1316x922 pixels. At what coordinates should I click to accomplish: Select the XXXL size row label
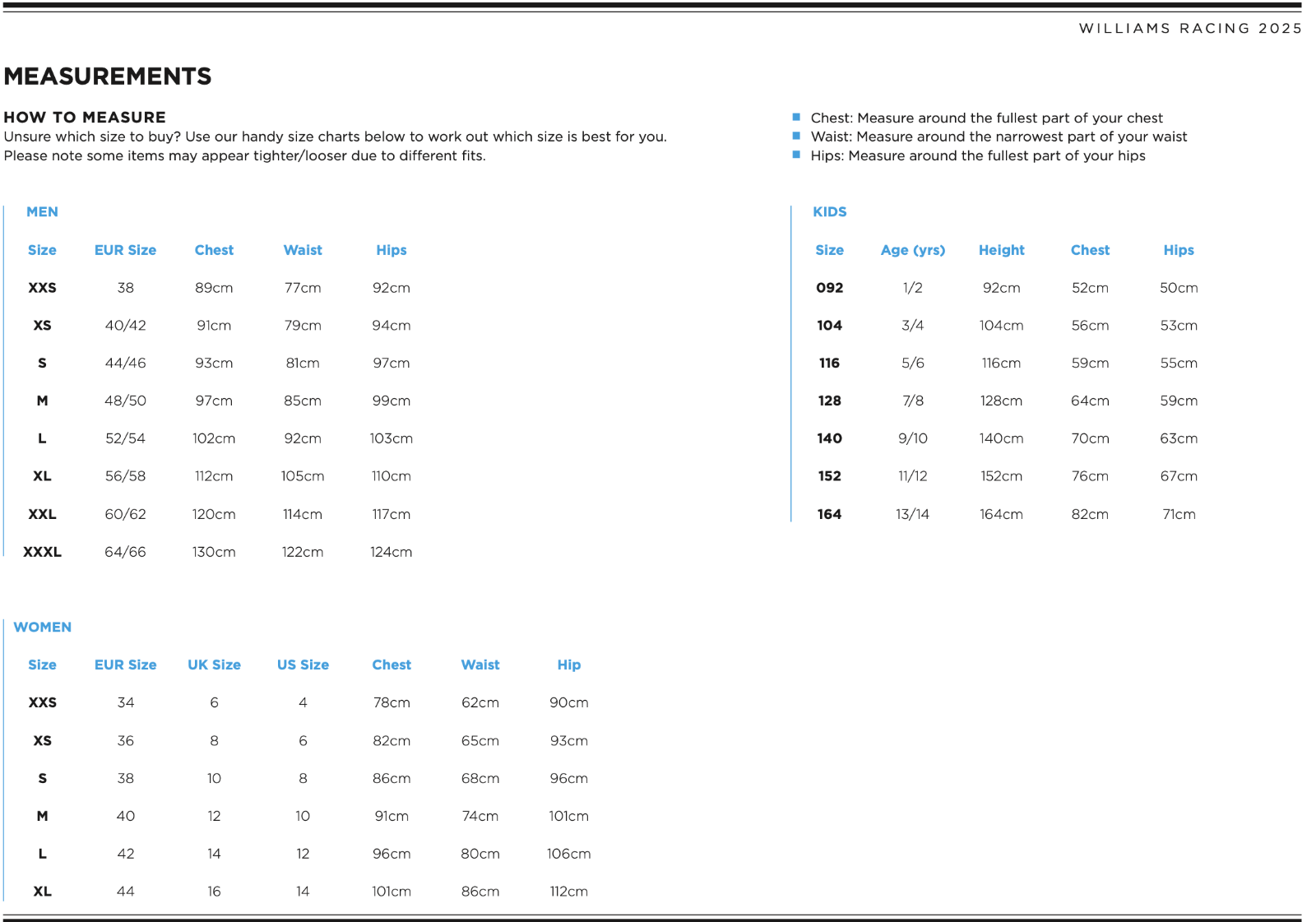coord(42,552)
